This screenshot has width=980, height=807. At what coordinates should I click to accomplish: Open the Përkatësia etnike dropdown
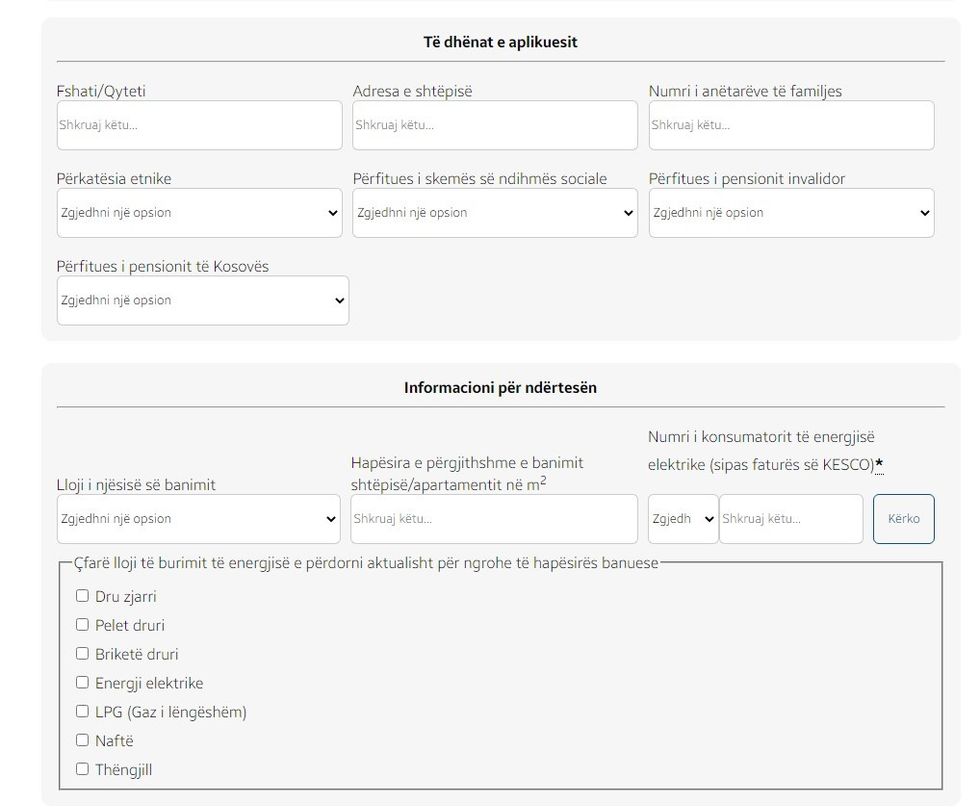pos(199,213)
